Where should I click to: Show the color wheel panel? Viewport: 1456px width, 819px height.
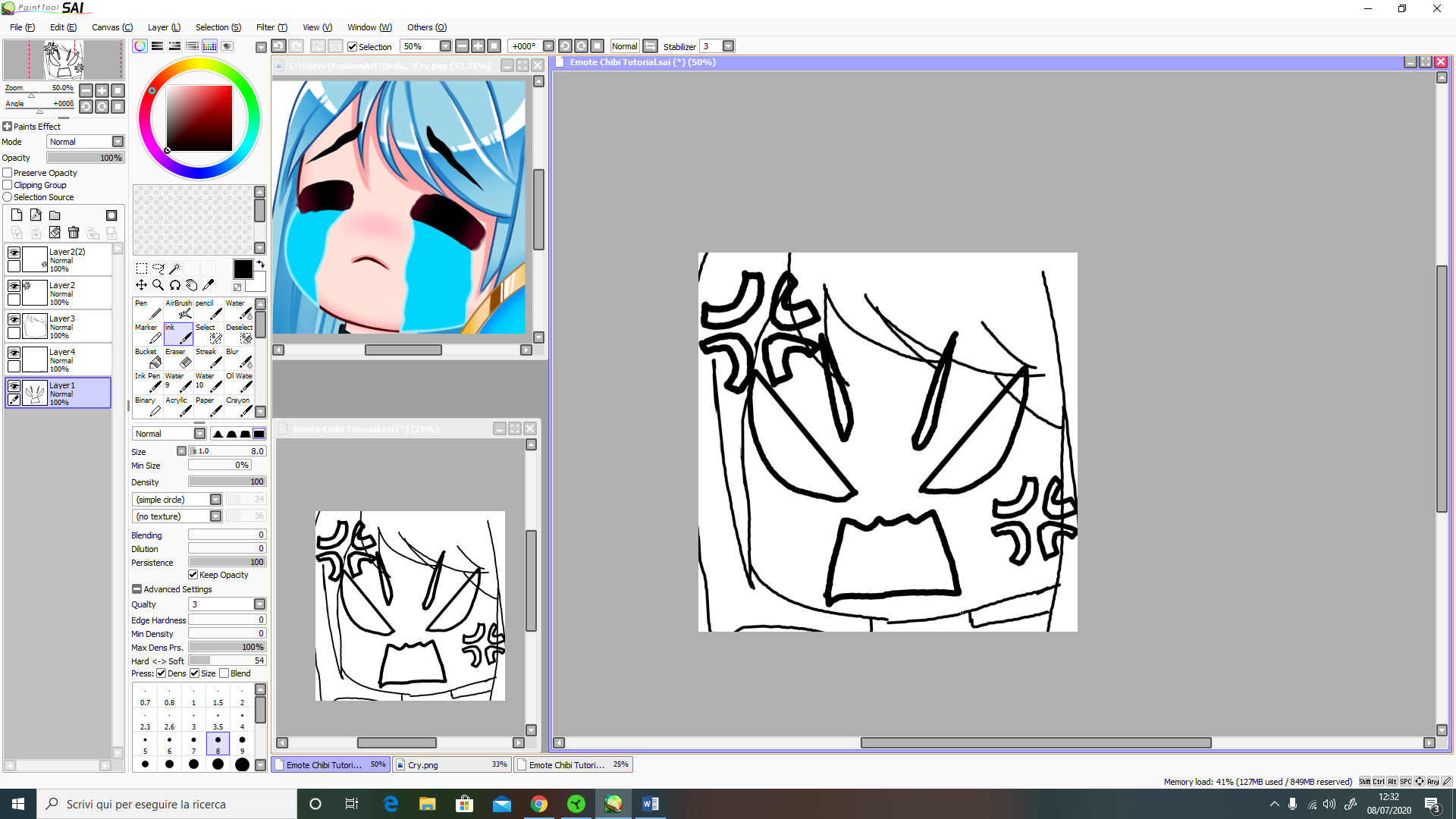click(140, 46)
